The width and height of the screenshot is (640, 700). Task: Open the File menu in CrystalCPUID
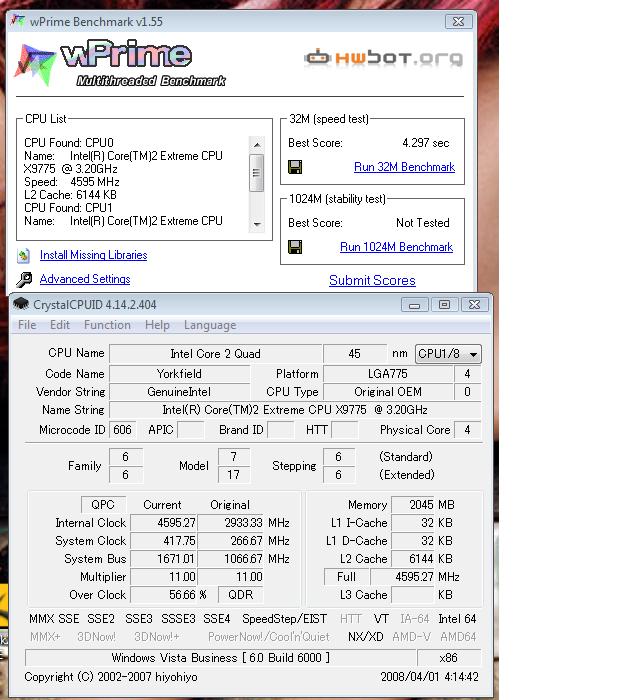[x=27, y=325]
